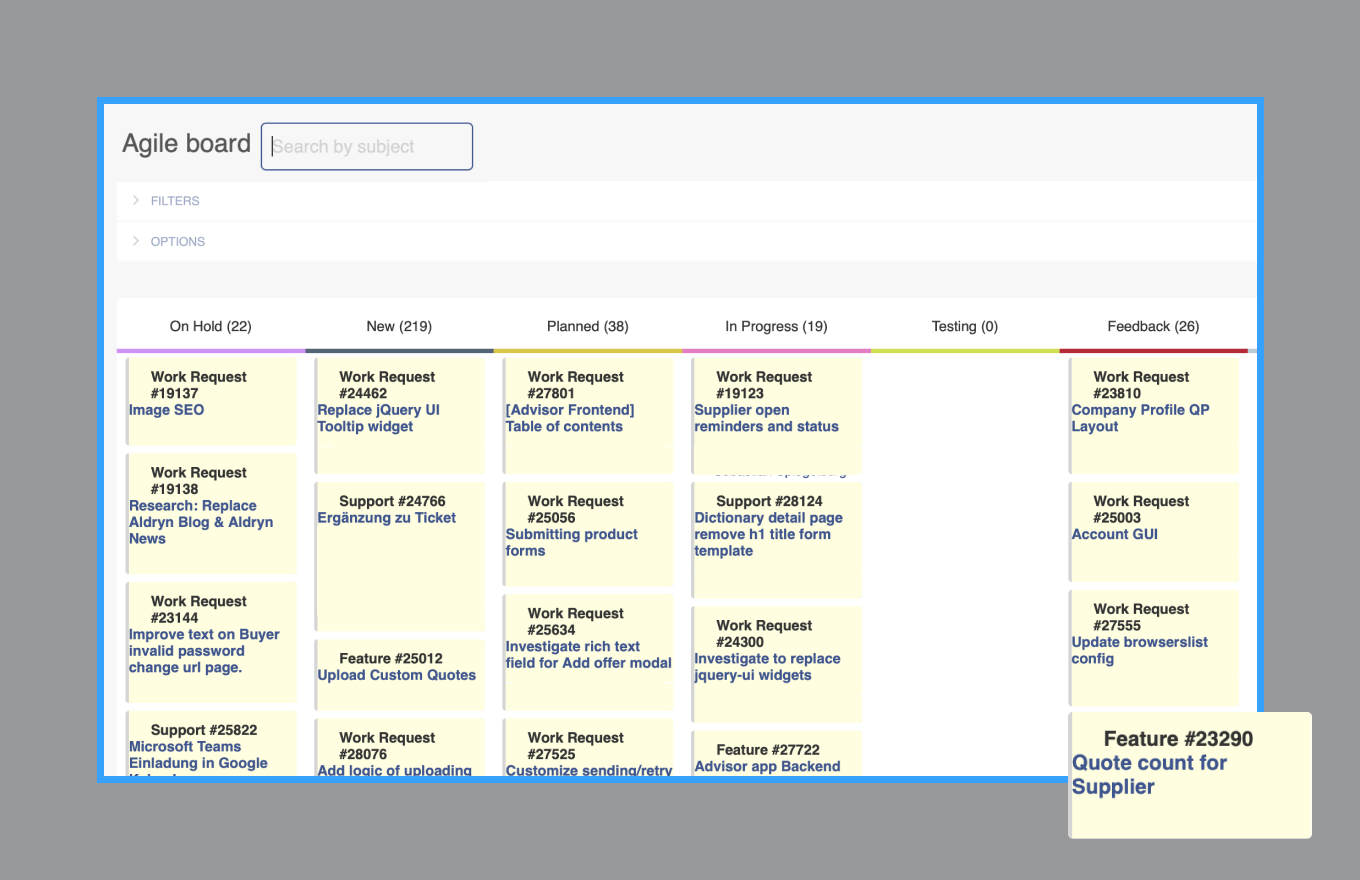Click the Search by subject field
This screenshot has width=1360, height=880.
367,147
